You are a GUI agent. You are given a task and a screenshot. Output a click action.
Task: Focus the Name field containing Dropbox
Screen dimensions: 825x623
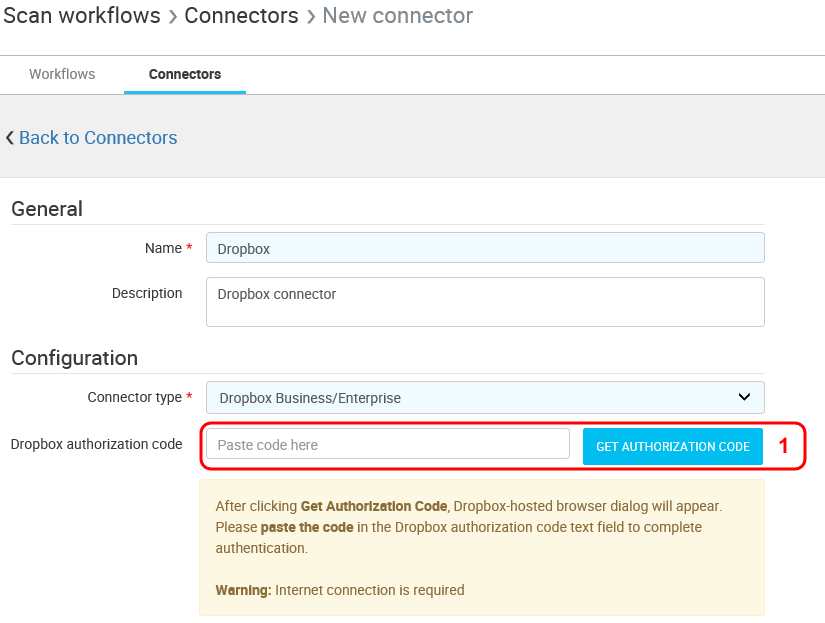[x=485, y=248]
